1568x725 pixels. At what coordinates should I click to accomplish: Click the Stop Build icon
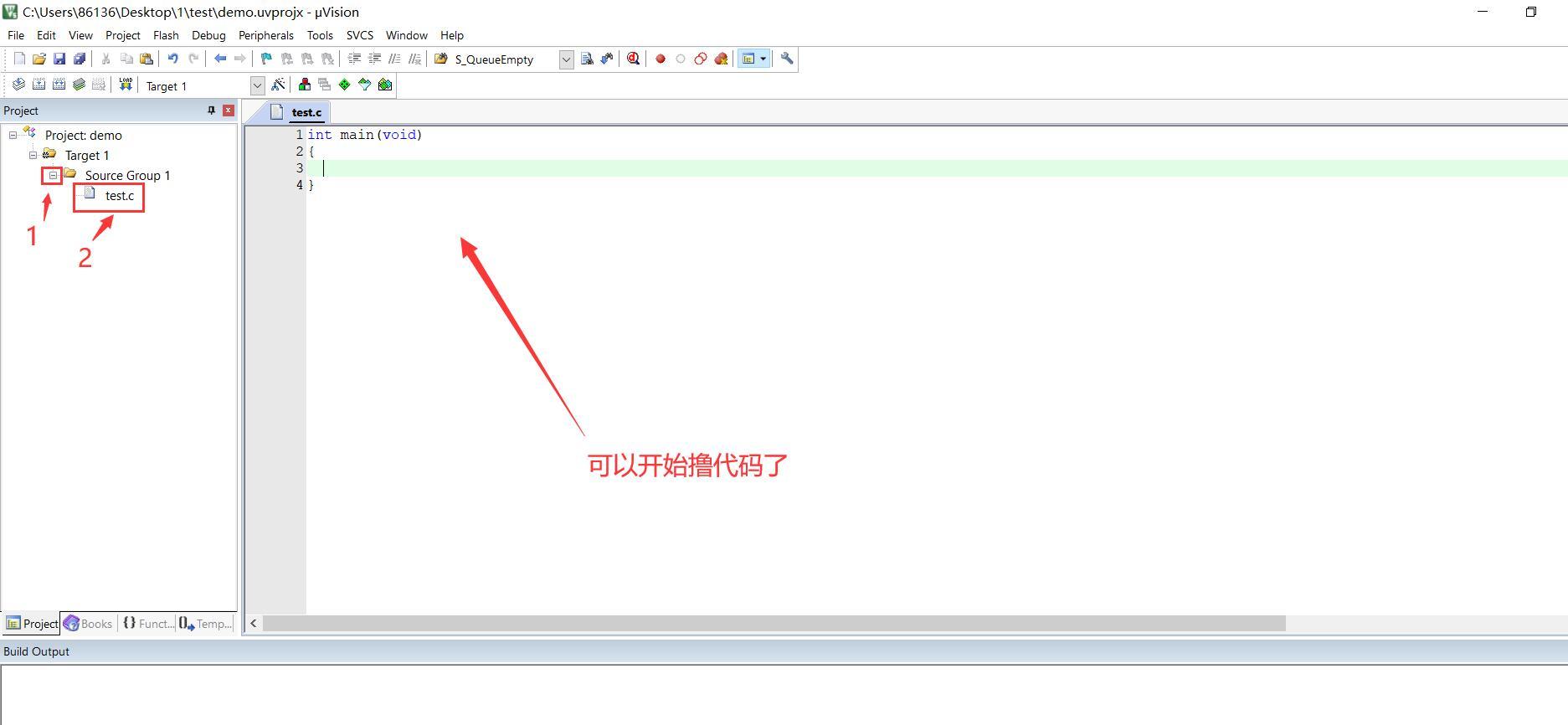99,85
